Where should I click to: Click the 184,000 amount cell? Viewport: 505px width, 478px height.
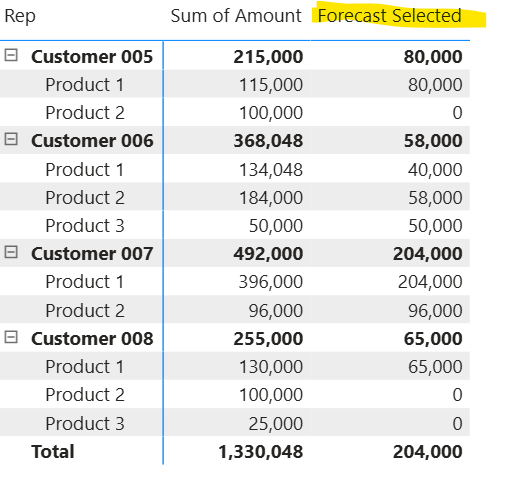(x=271, y=197)
